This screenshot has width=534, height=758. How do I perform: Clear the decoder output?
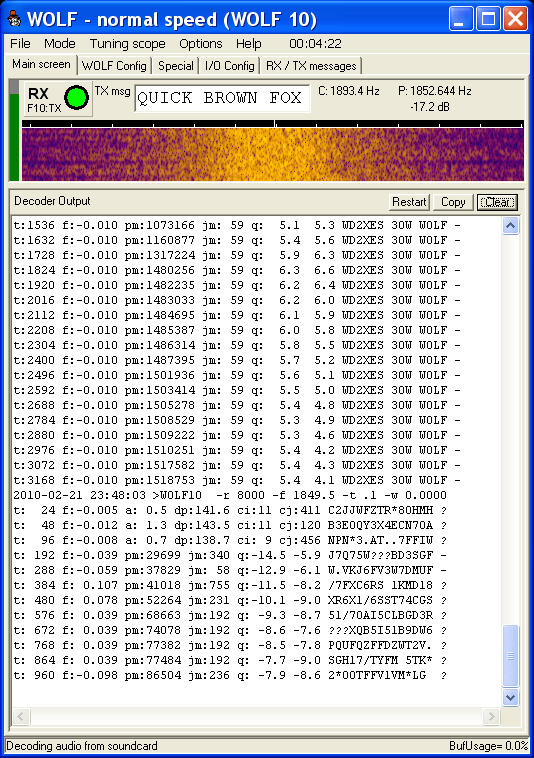click(x=497, y=202)
